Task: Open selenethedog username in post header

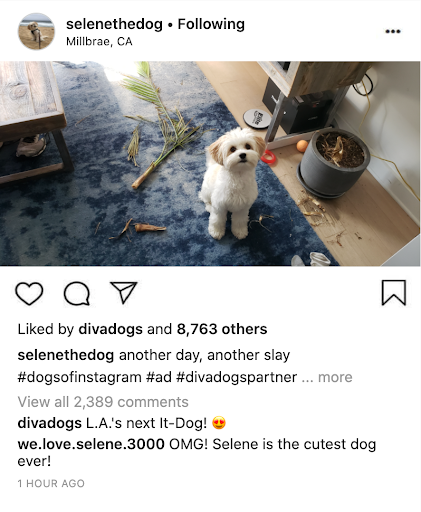Action: click(114, 24)
